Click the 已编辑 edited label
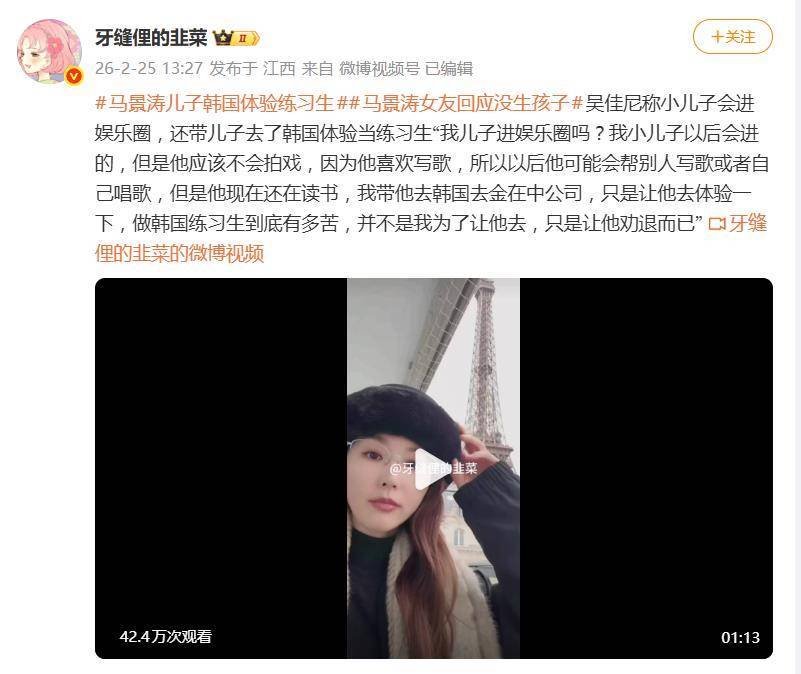 [x=449, y=68]
